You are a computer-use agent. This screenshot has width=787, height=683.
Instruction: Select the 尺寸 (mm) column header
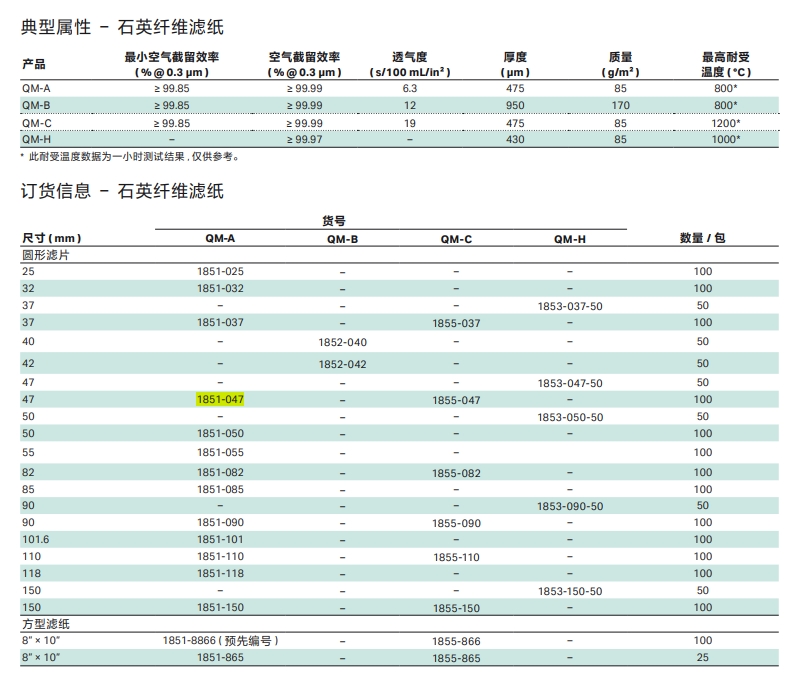tap(51, 238)
